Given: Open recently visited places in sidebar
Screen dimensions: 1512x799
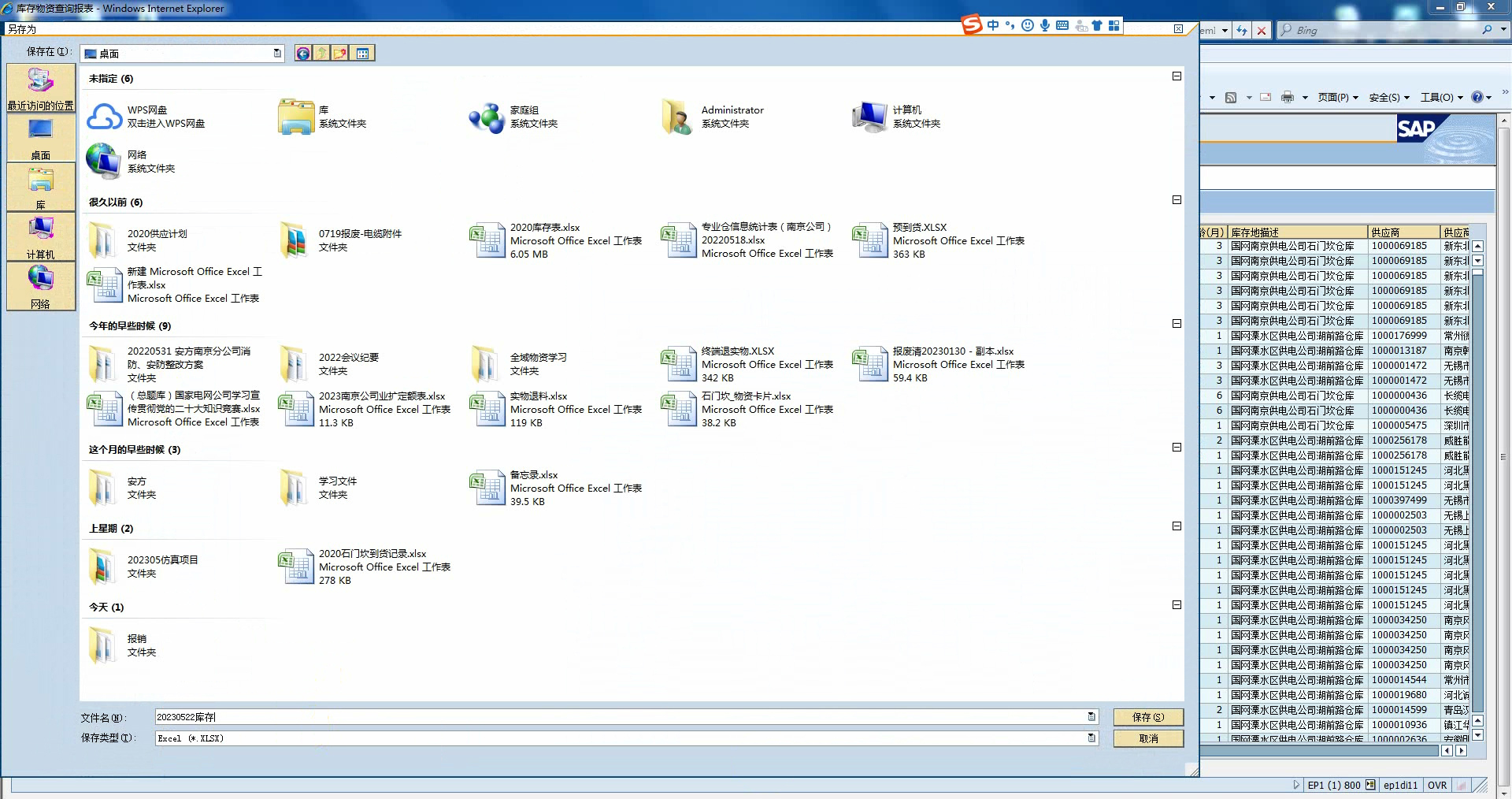Looking at the screenshot, I should pyautogui.click(x=41, y=88).
